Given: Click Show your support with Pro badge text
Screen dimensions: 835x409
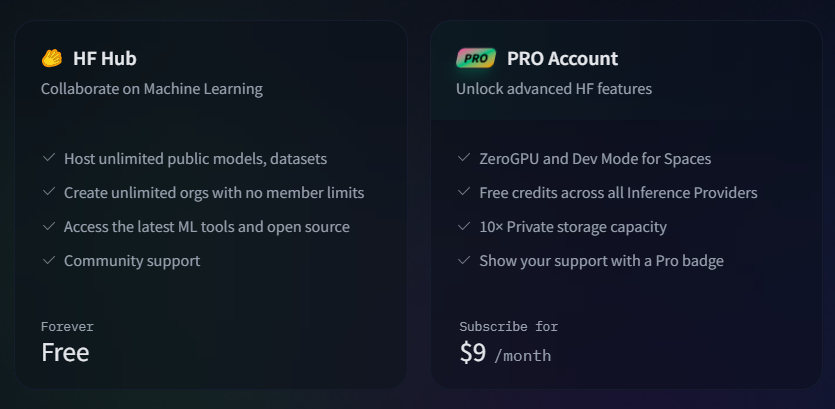Looking at the screenshot, I should coord(601,261).
